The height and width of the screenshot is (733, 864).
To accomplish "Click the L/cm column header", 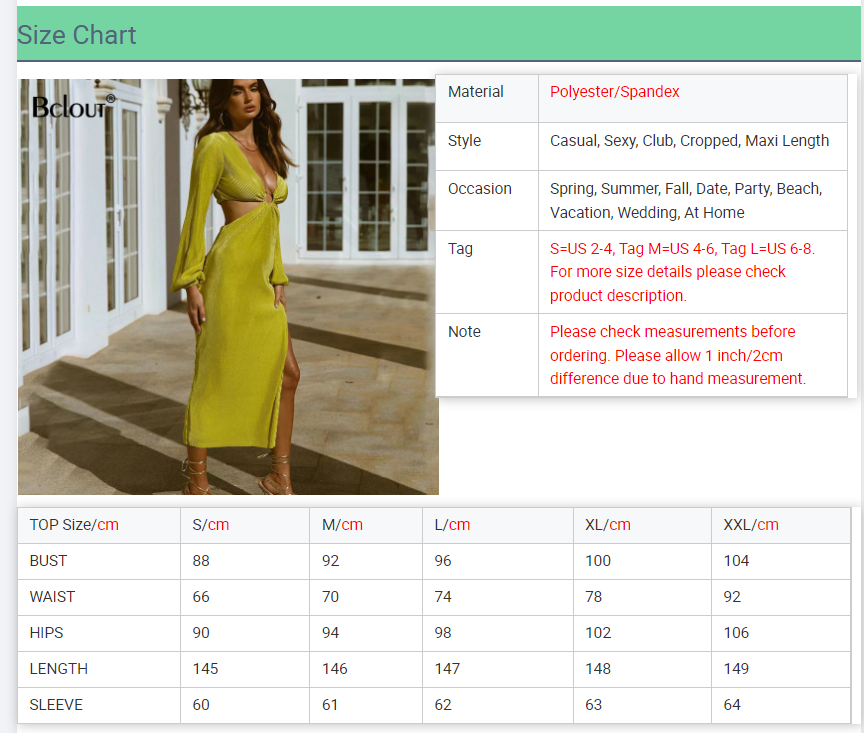I will tap(452, 525).
